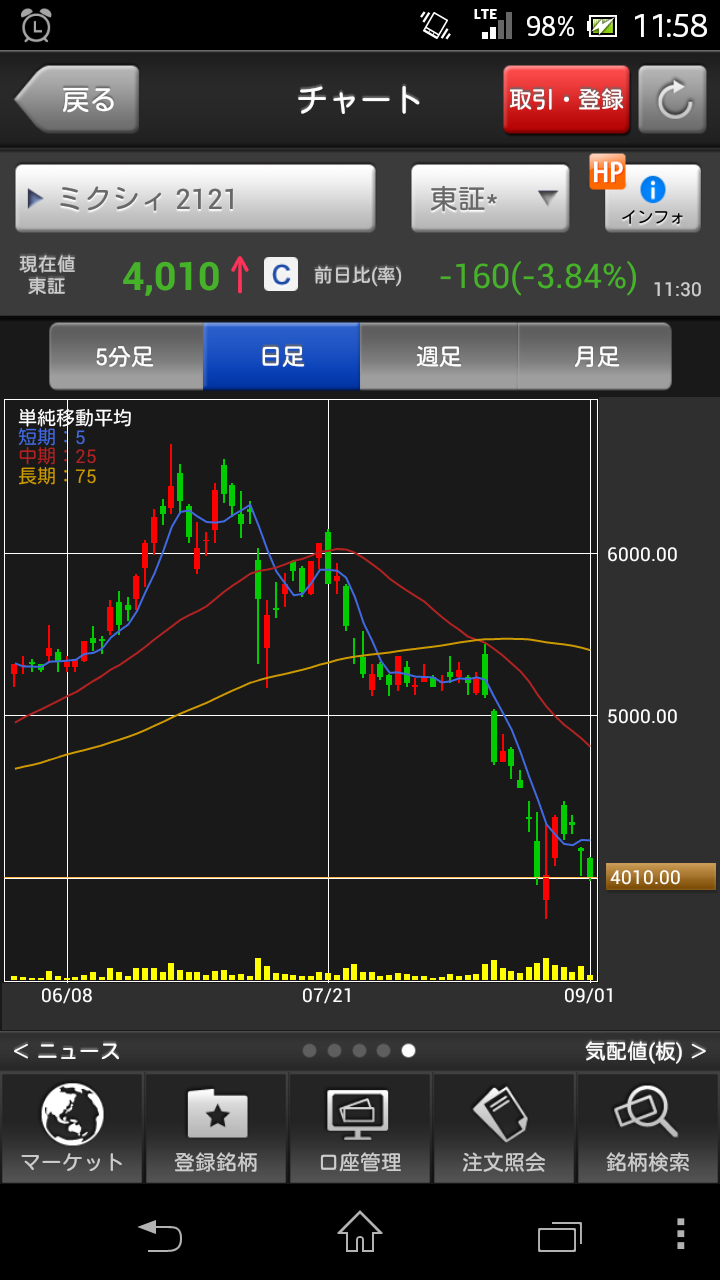The image size is (720, 1280).
Task: Tap the 短期:5 moving average label
Action: [52, 437]
